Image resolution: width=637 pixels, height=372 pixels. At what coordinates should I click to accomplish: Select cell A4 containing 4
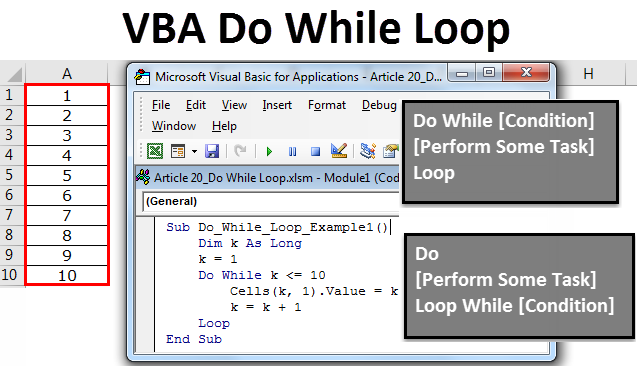(67, 155)
